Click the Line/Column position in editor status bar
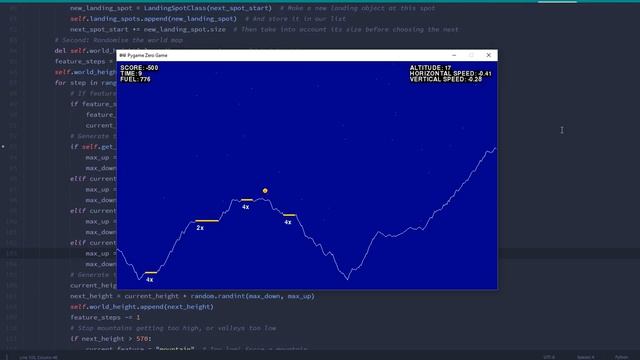The width and height of the screenshot is (640, 360). click(38, 357)
